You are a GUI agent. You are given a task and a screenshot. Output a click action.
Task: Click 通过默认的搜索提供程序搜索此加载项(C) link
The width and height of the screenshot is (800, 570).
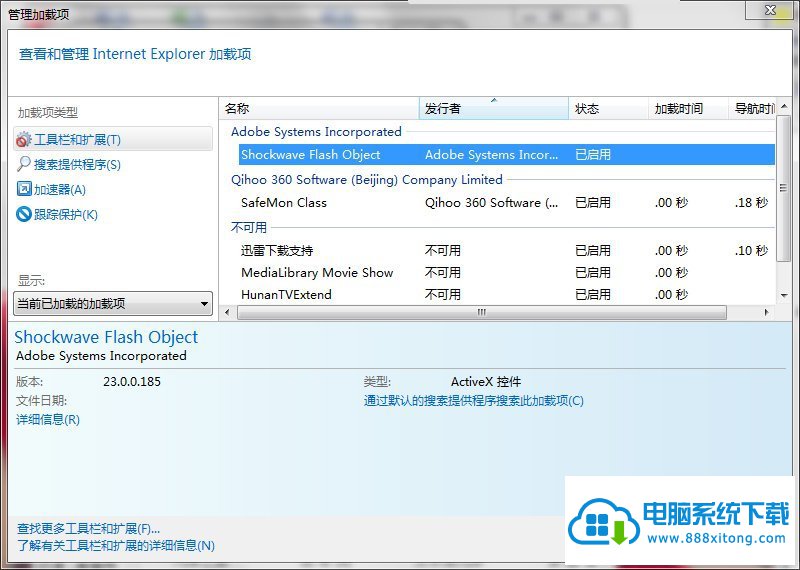pos(473,401)
